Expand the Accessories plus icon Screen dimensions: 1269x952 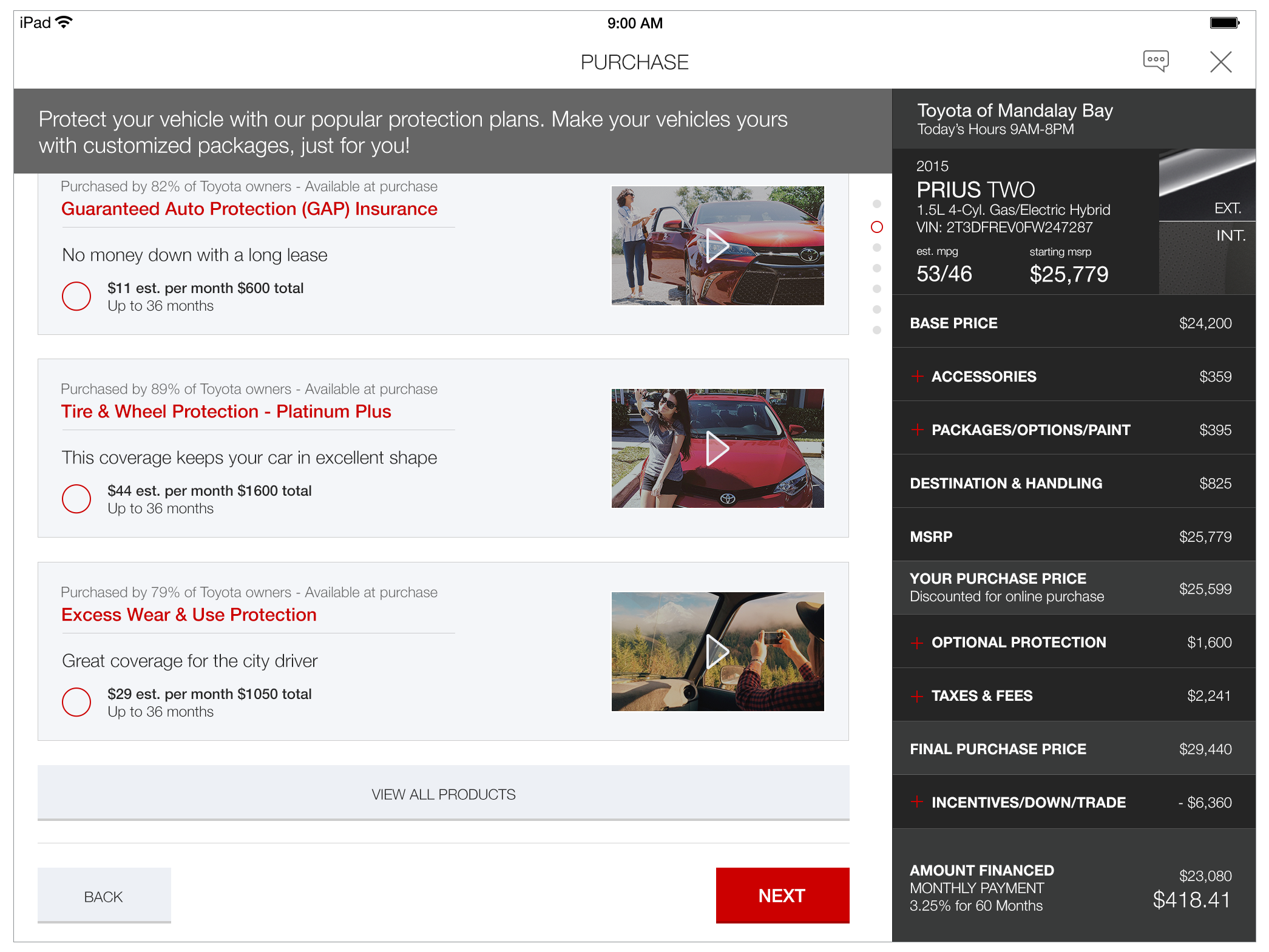pyautogui.click(x=917, y=376)
